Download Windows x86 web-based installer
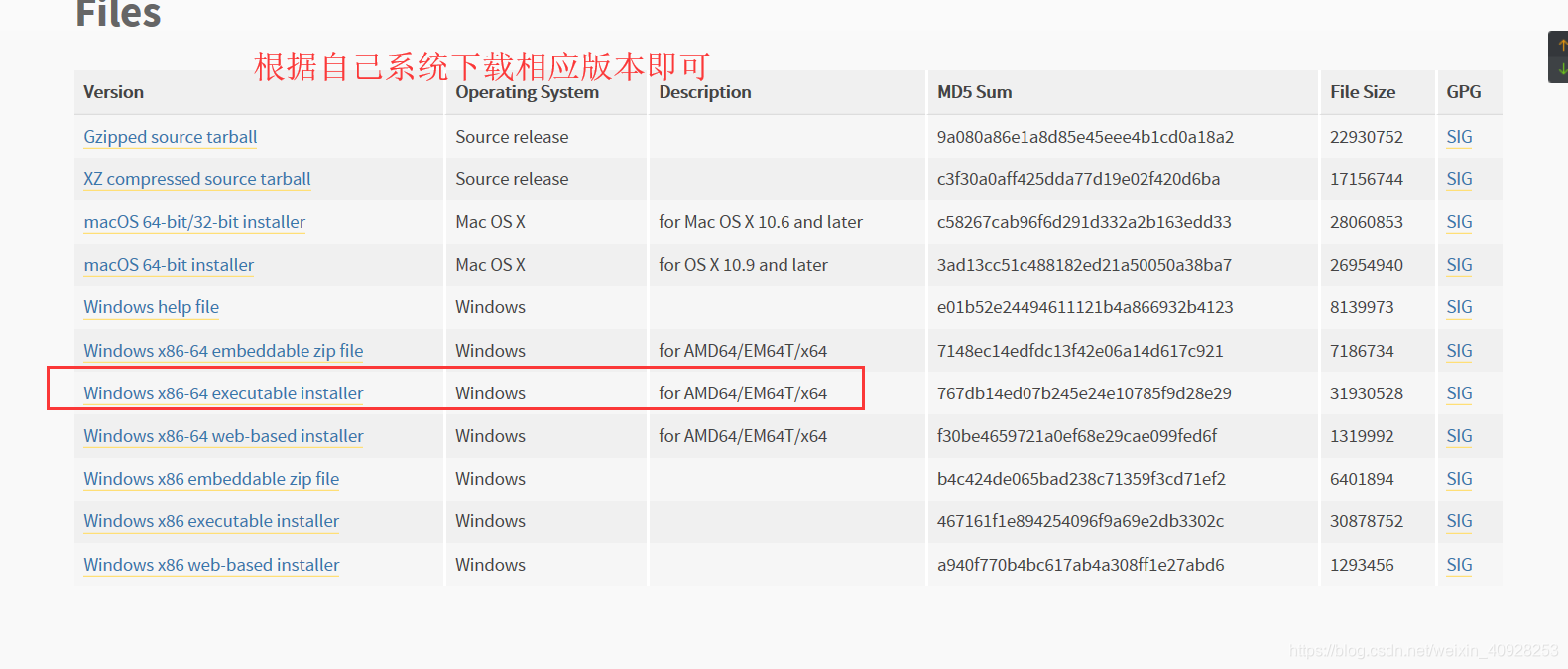The height and width of the screenshot is (669, 1568). coord(211,565)
